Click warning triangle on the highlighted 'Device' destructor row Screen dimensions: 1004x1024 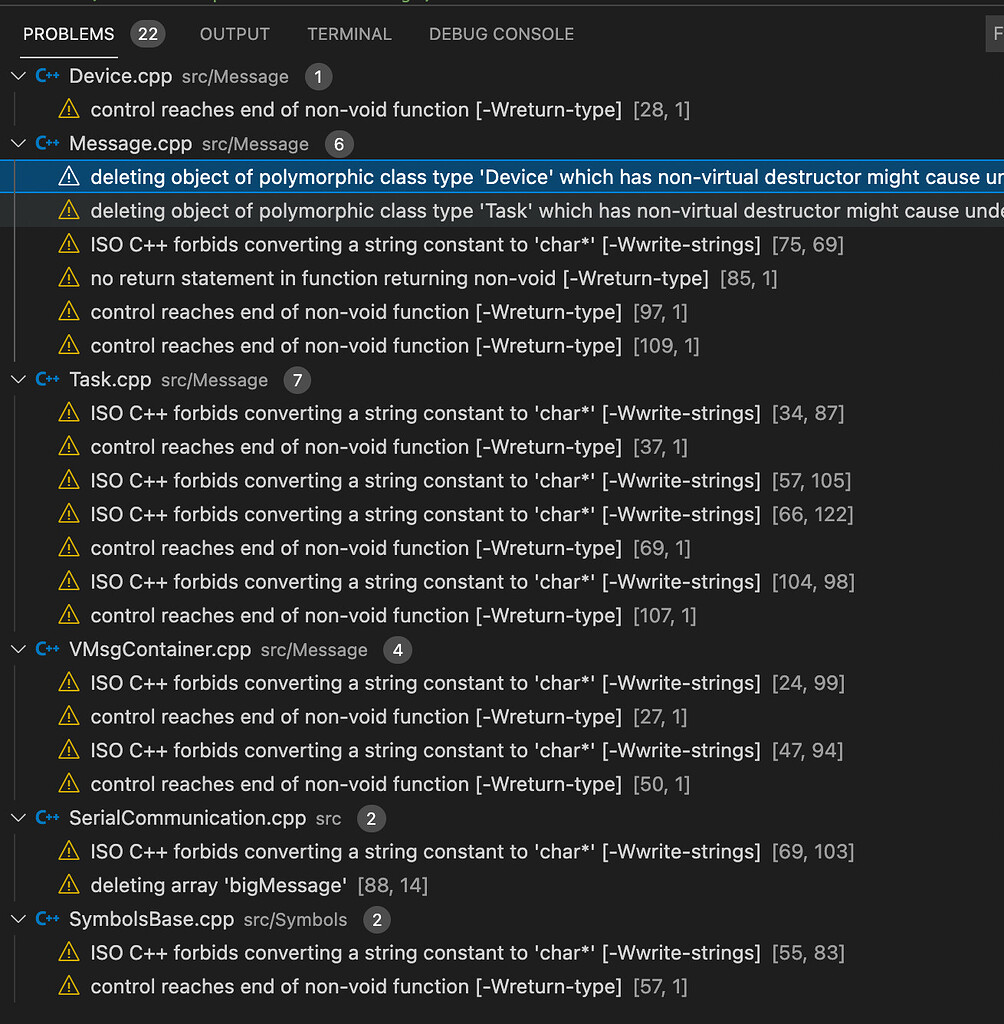(69, 176)
